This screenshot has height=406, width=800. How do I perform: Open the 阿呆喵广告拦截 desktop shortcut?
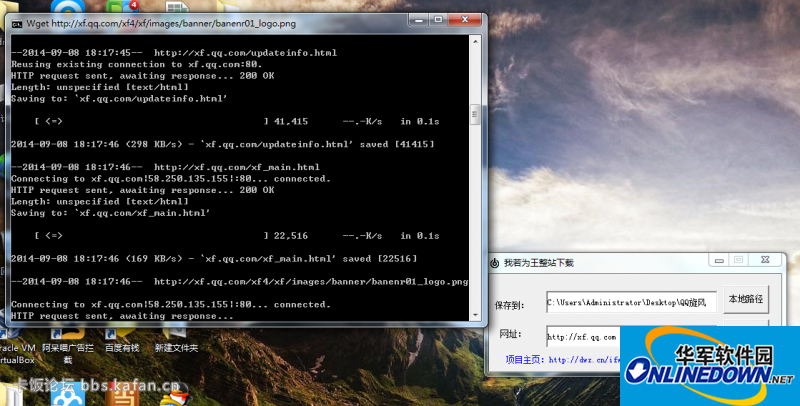[x=67, y=347]
